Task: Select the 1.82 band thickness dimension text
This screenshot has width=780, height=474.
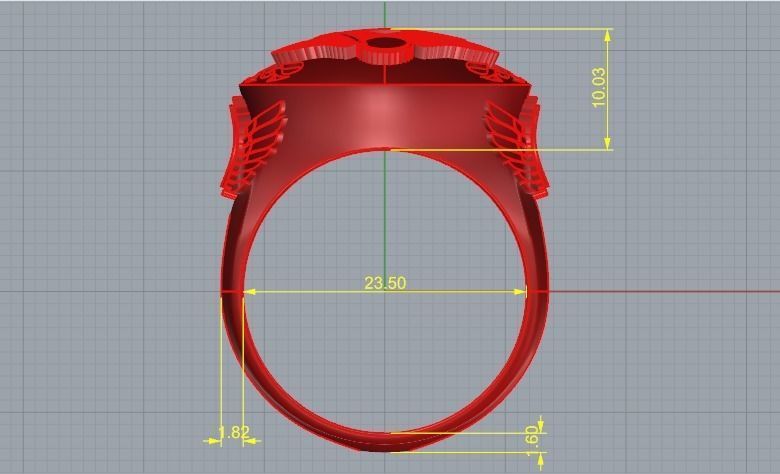Action: point(234,432)
